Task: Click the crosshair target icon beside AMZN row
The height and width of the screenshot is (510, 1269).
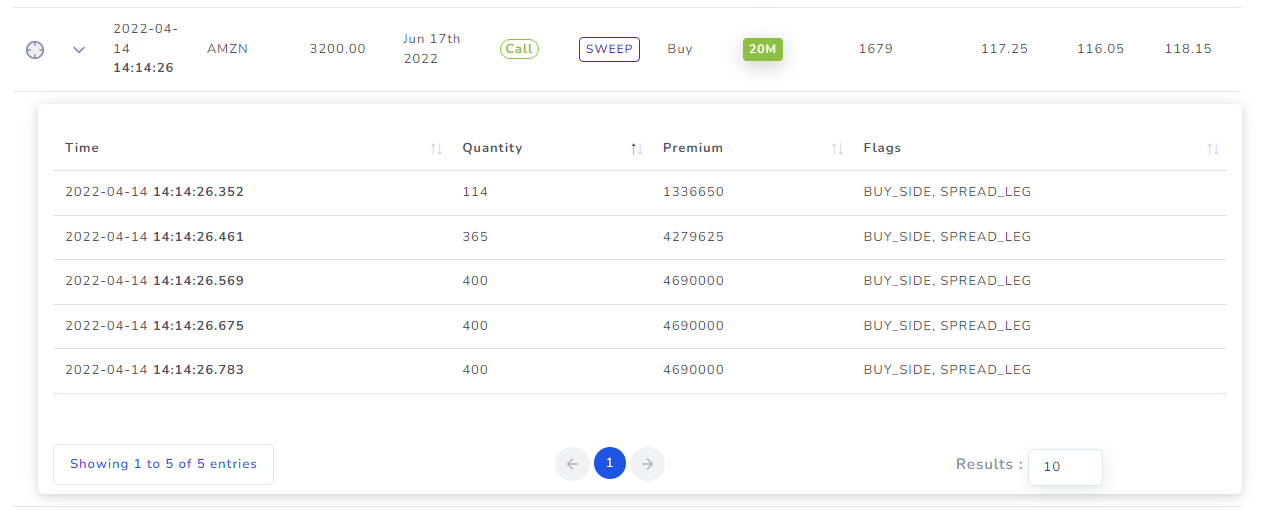Action: tap(35, 49)
